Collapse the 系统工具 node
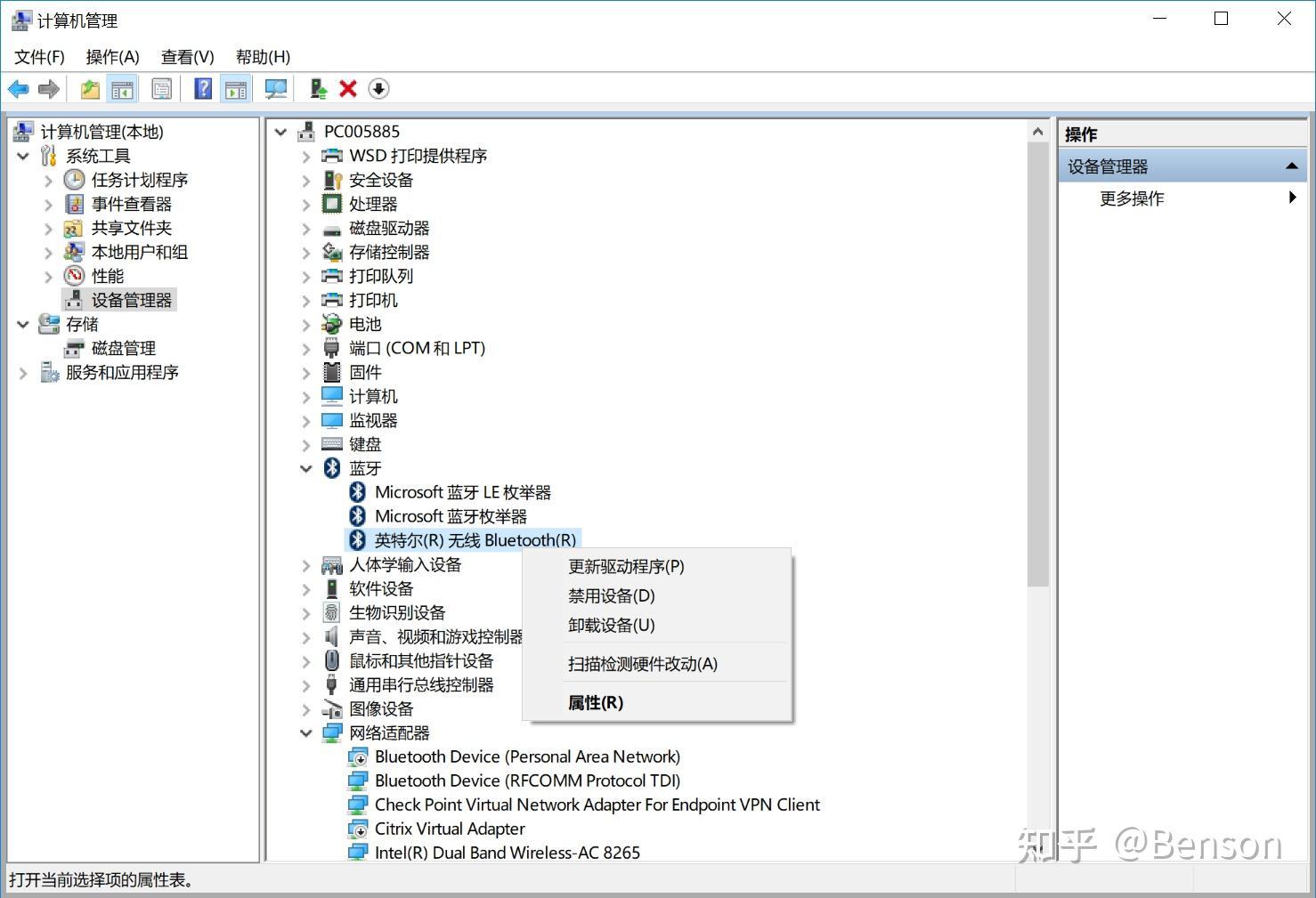Screen dimensions: 1316x898 pyautogui.click(x=24, y=156)
